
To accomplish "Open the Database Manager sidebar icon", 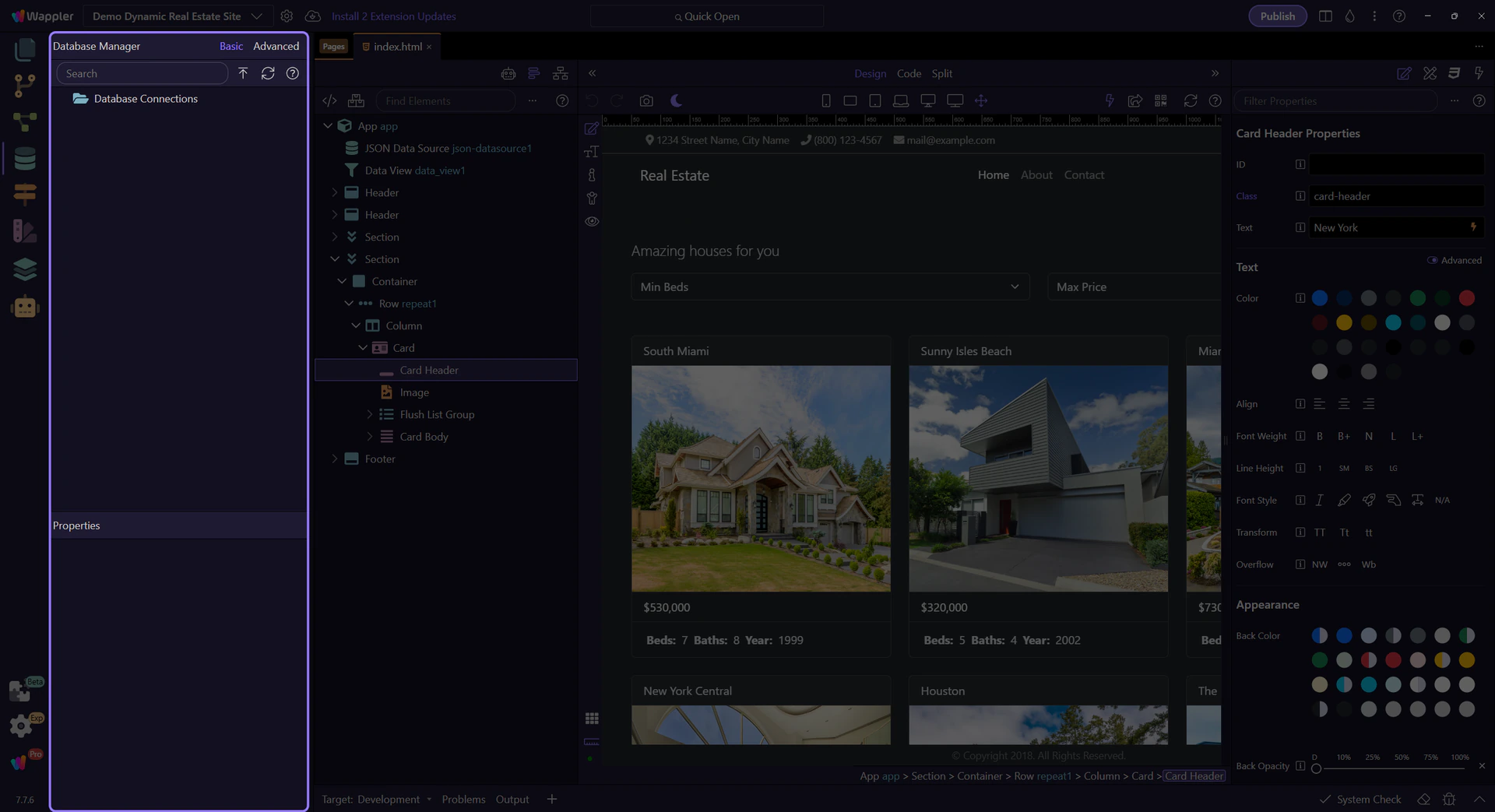I will [25, 158].
